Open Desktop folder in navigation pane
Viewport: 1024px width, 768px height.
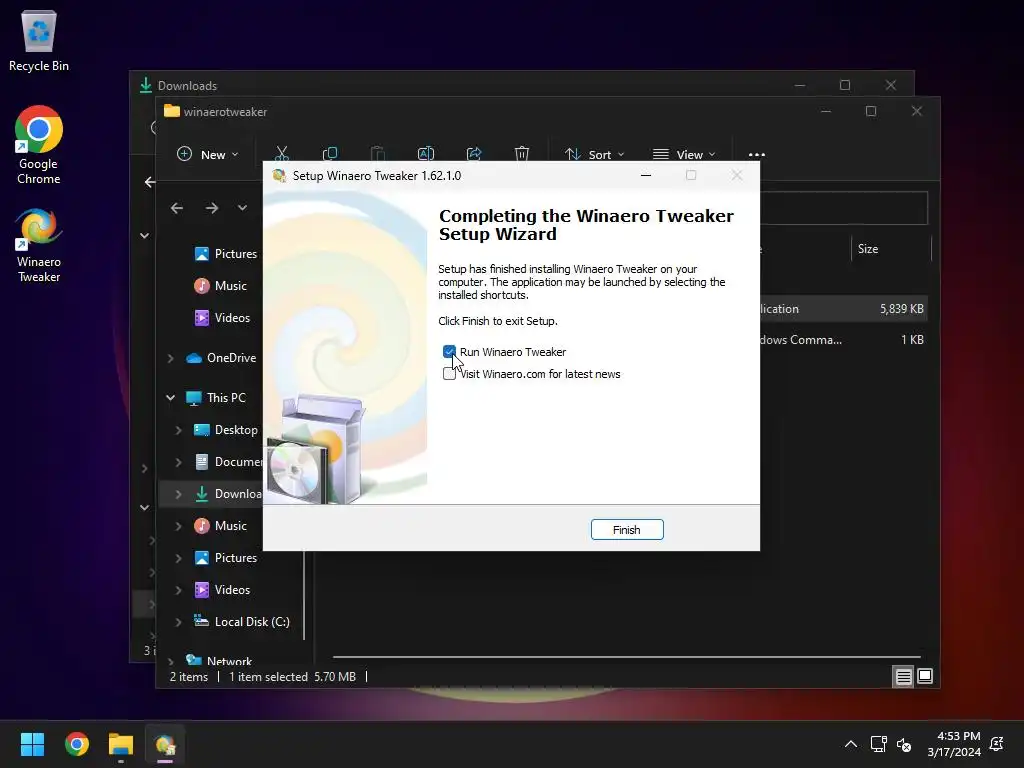[226, 430]
